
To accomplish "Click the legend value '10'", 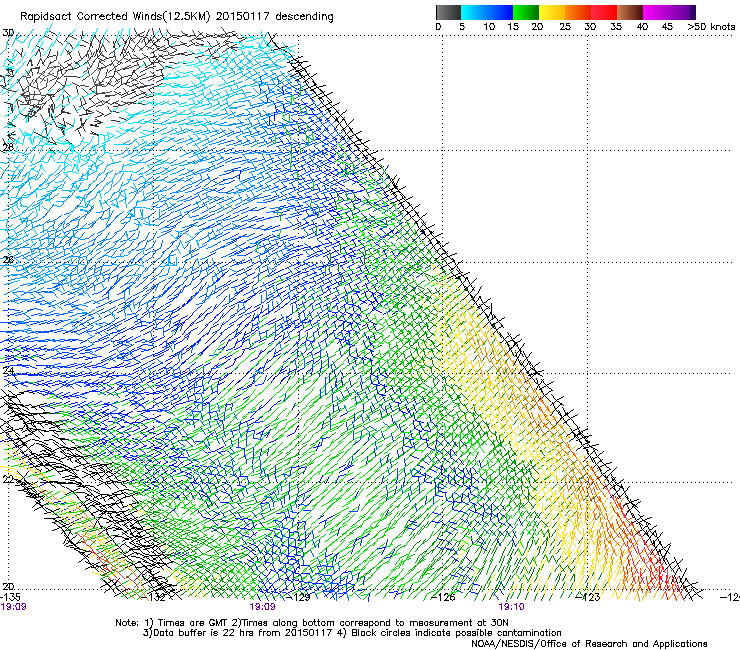I will tap(489, 27).
